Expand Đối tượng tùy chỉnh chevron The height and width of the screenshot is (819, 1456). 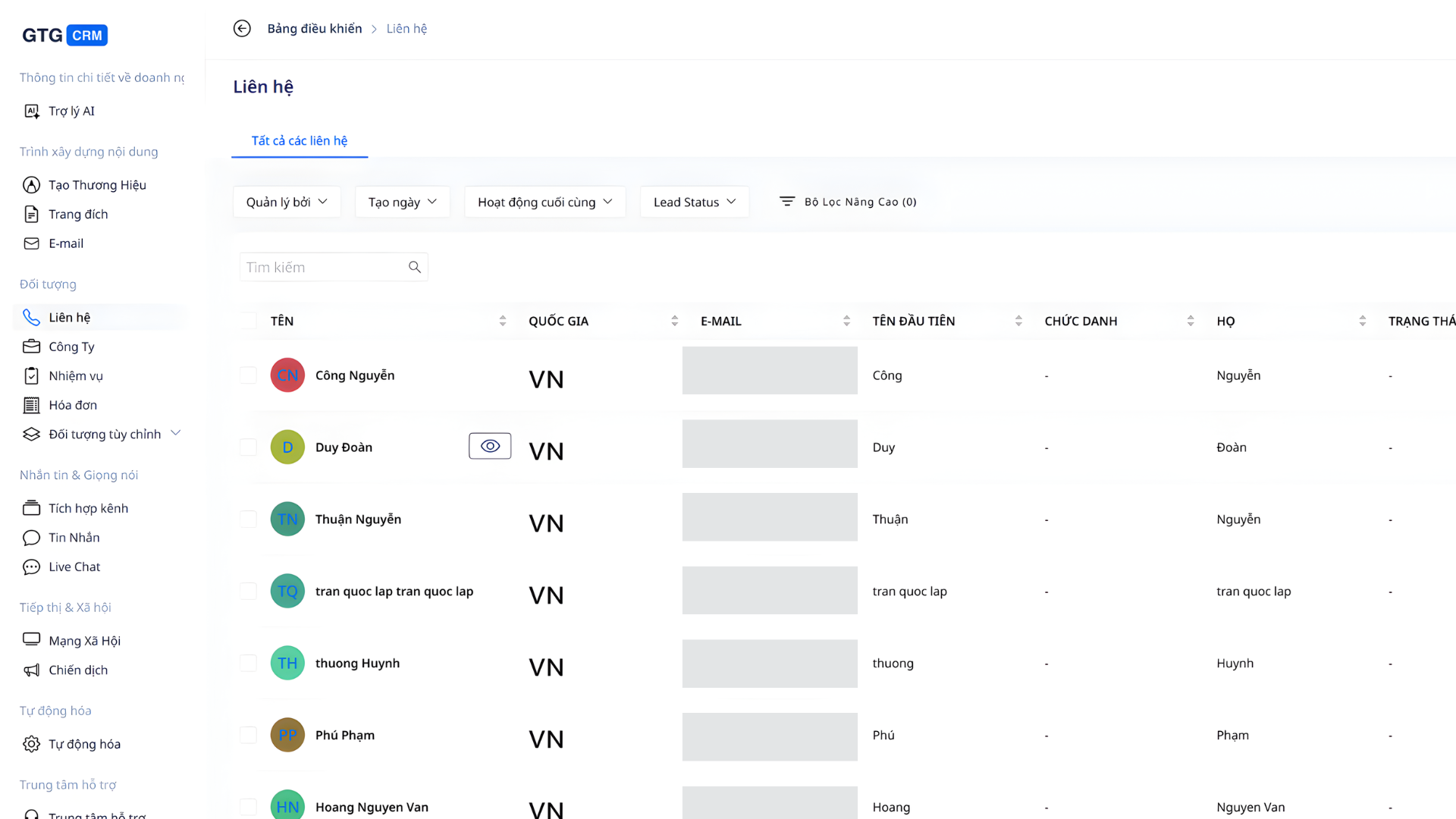pos(176,433)
